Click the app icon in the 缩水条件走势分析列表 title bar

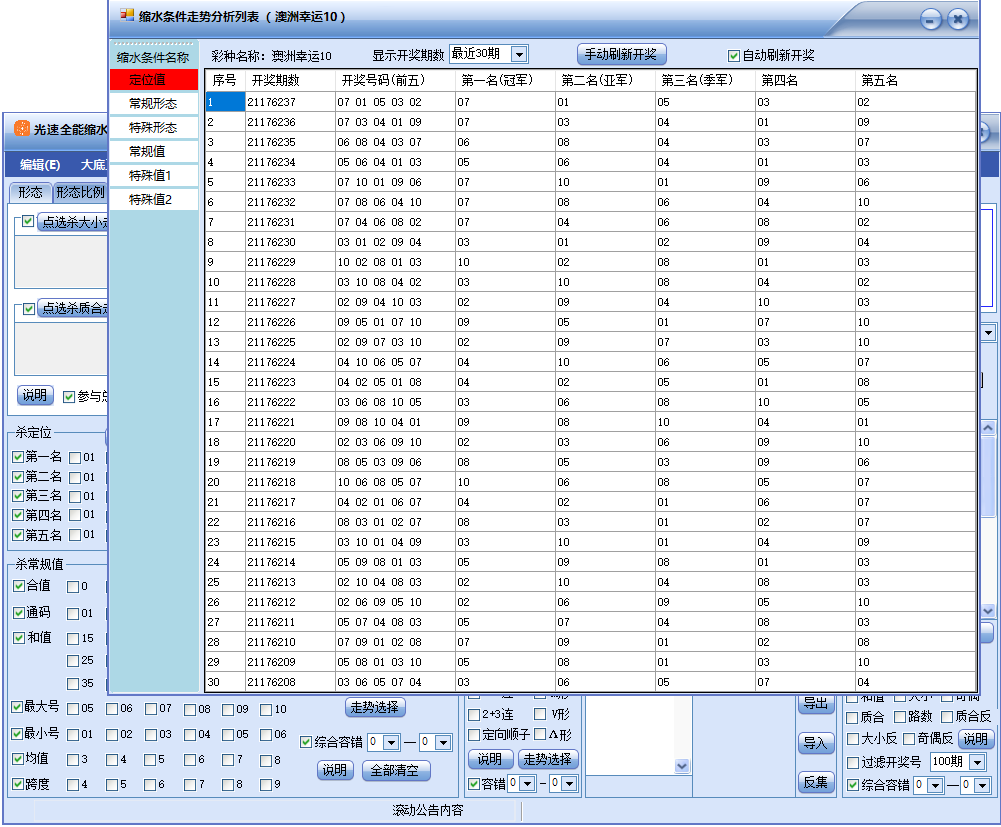click(126, 16)
